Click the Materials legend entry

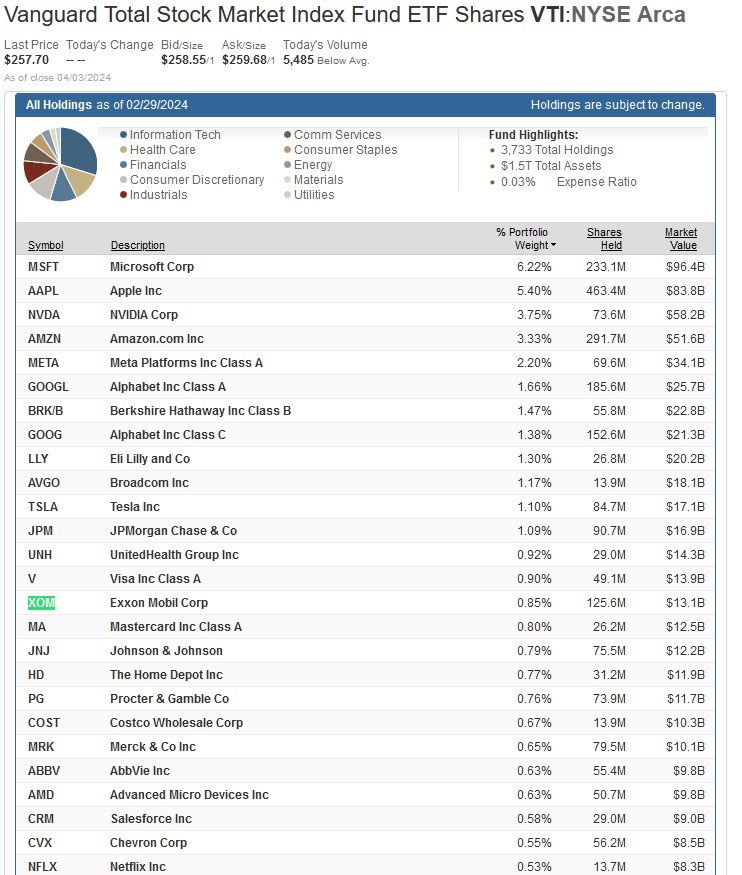click(314, 180)
